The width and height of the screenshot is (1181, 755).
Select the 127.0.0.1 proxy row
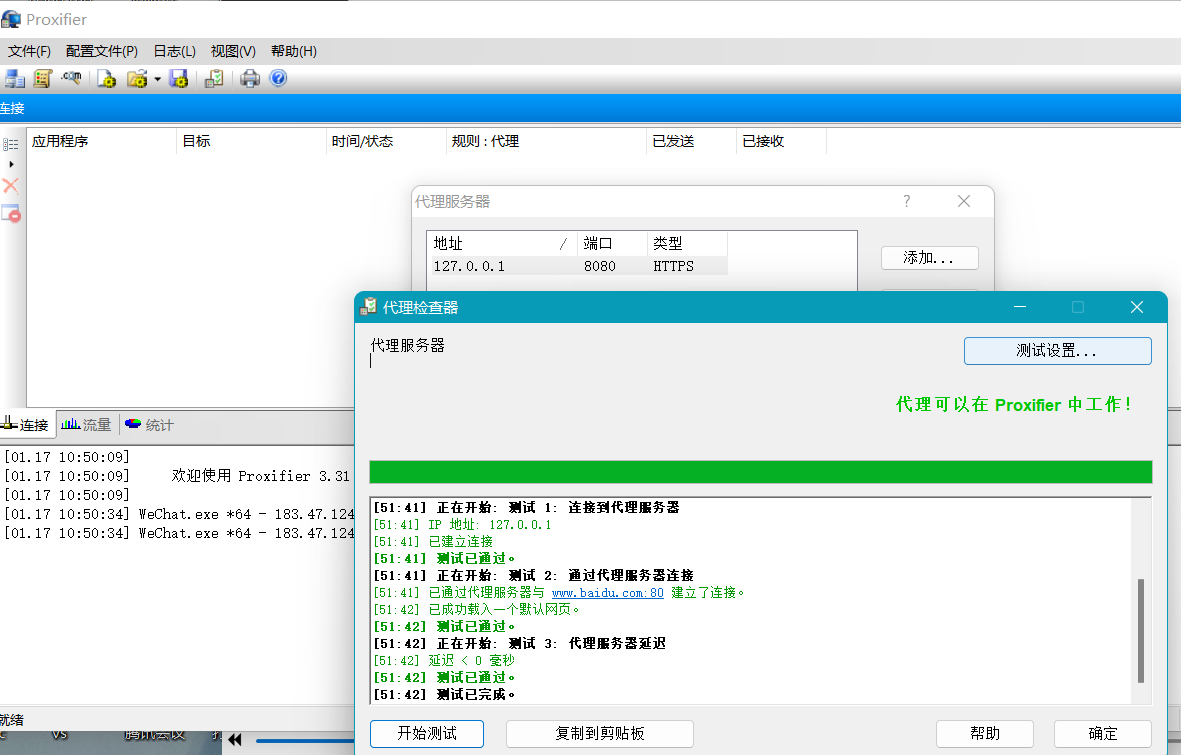[577, 266]
